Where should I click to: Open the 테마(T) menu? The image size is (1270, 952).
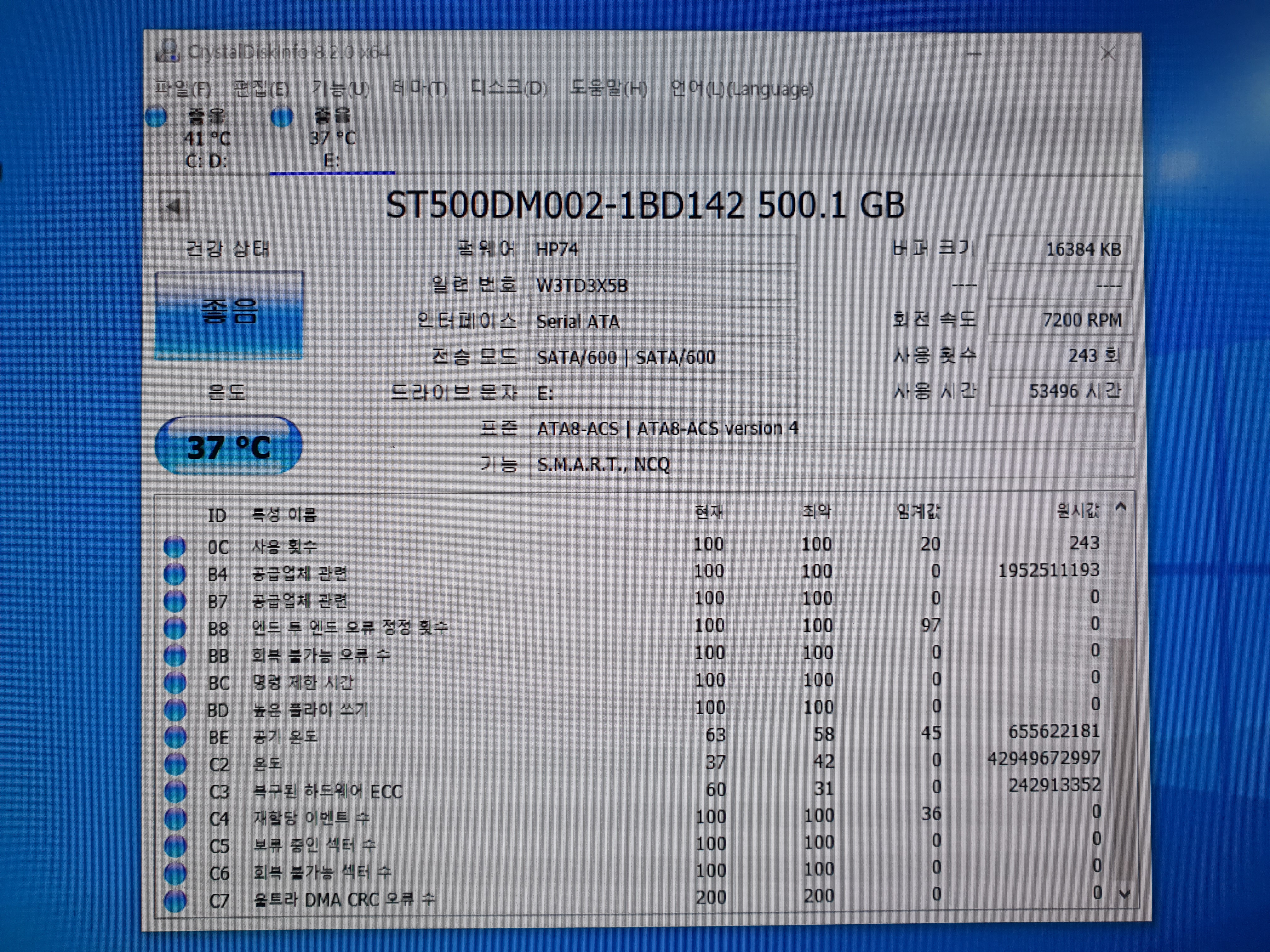[x=420, y=88]
